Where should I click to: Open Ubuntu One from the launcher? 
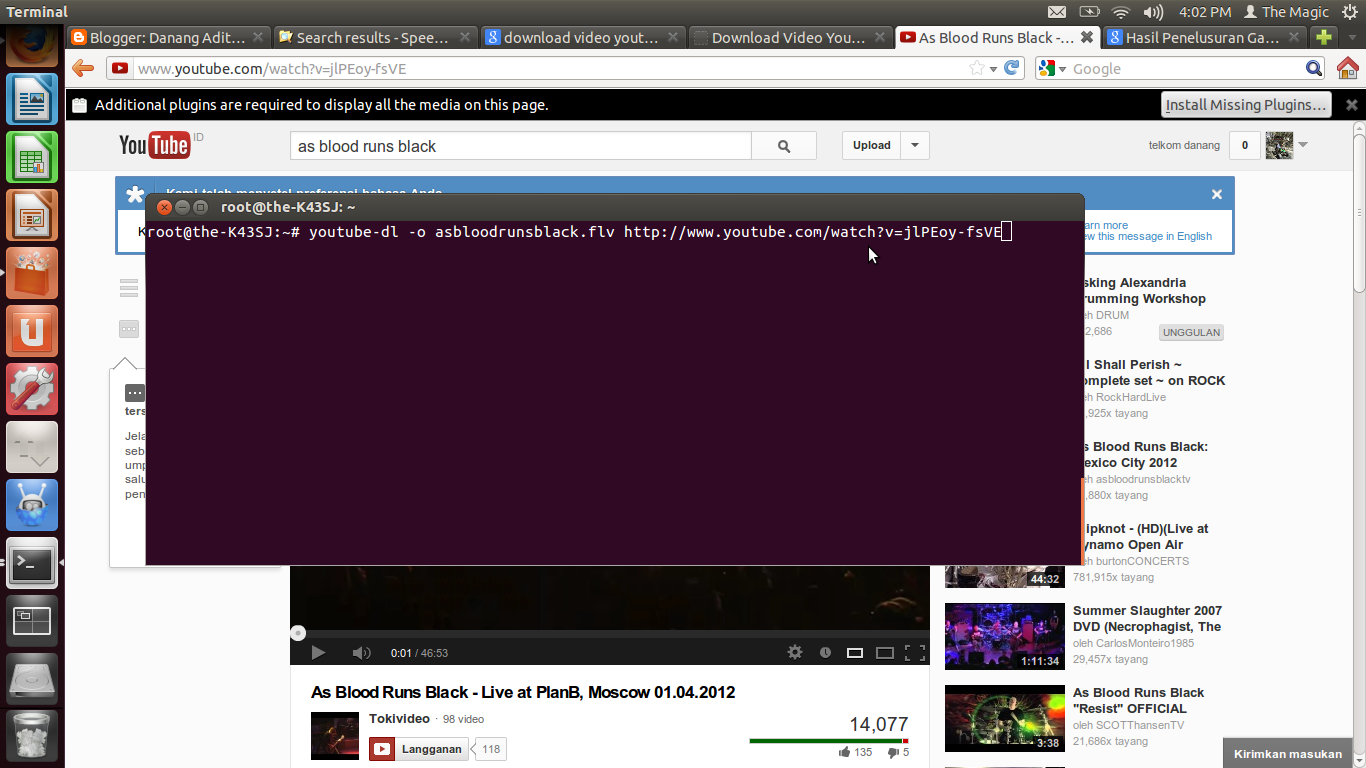coord(32,332)
